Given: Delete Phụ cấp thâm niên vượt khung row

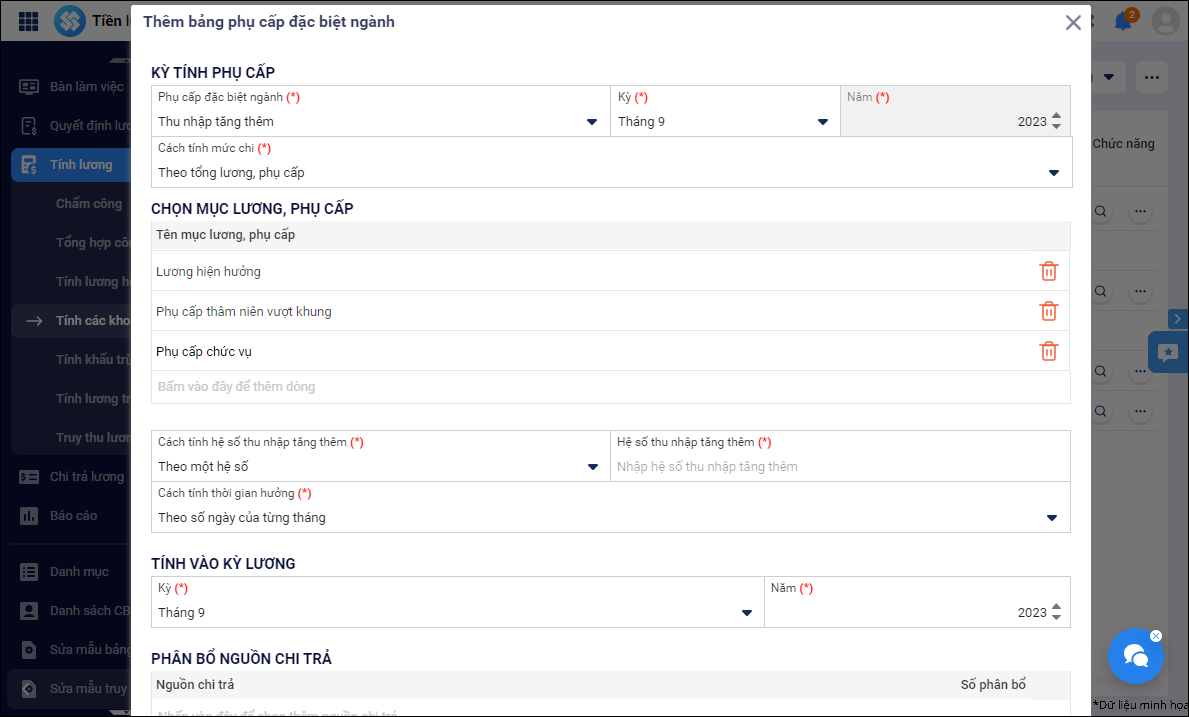Looking at the screenshot, I should (1048, 311).
